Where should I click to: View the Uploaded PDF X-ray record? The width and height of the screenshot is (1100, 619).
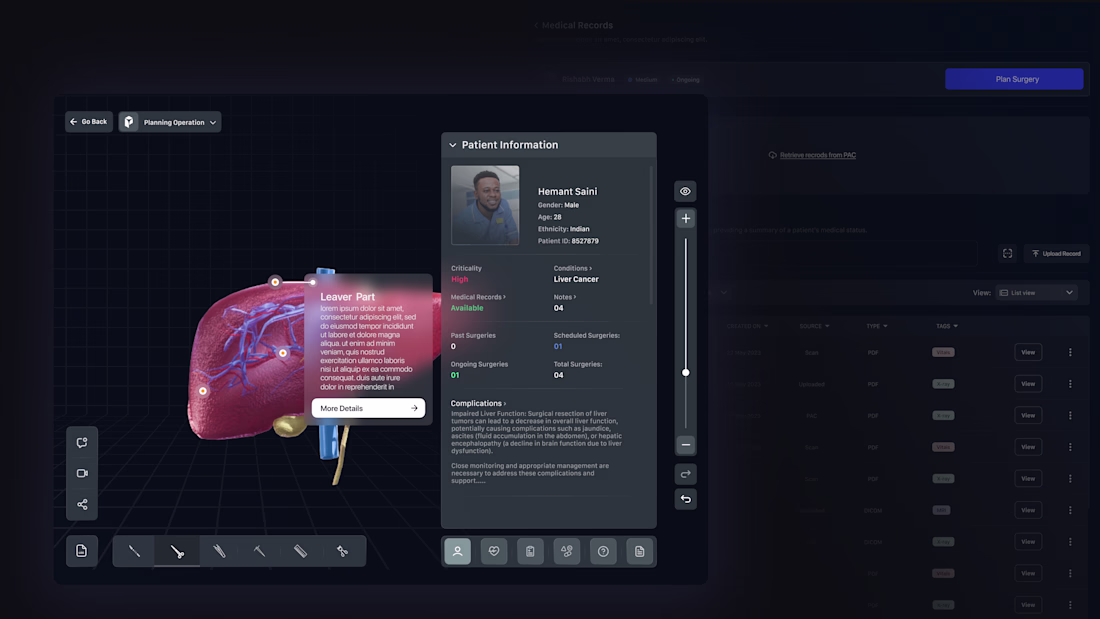(1028, 384)
